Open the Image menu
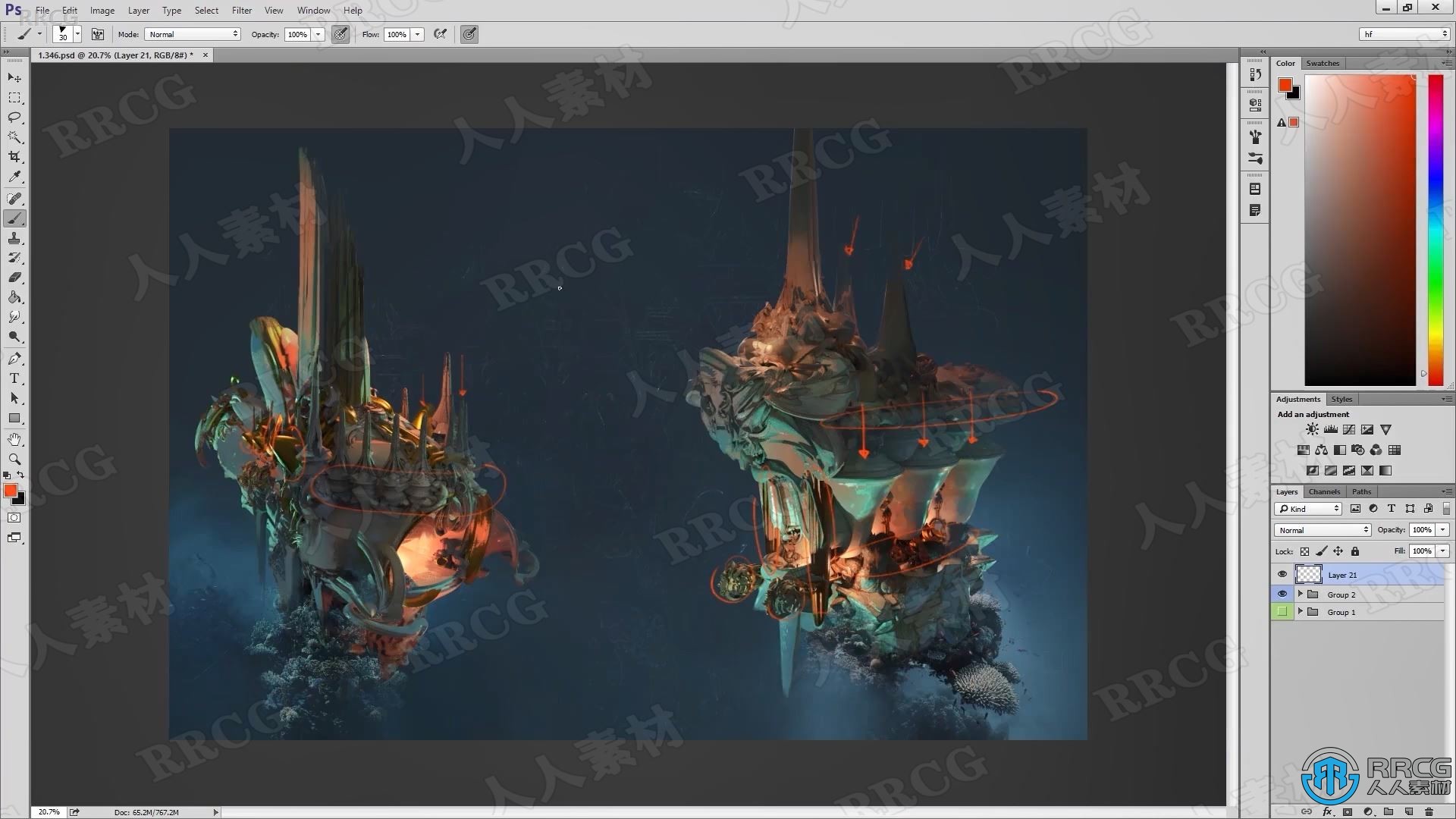The width and height of the screenshot is (1456, 819). coord(102,11)
